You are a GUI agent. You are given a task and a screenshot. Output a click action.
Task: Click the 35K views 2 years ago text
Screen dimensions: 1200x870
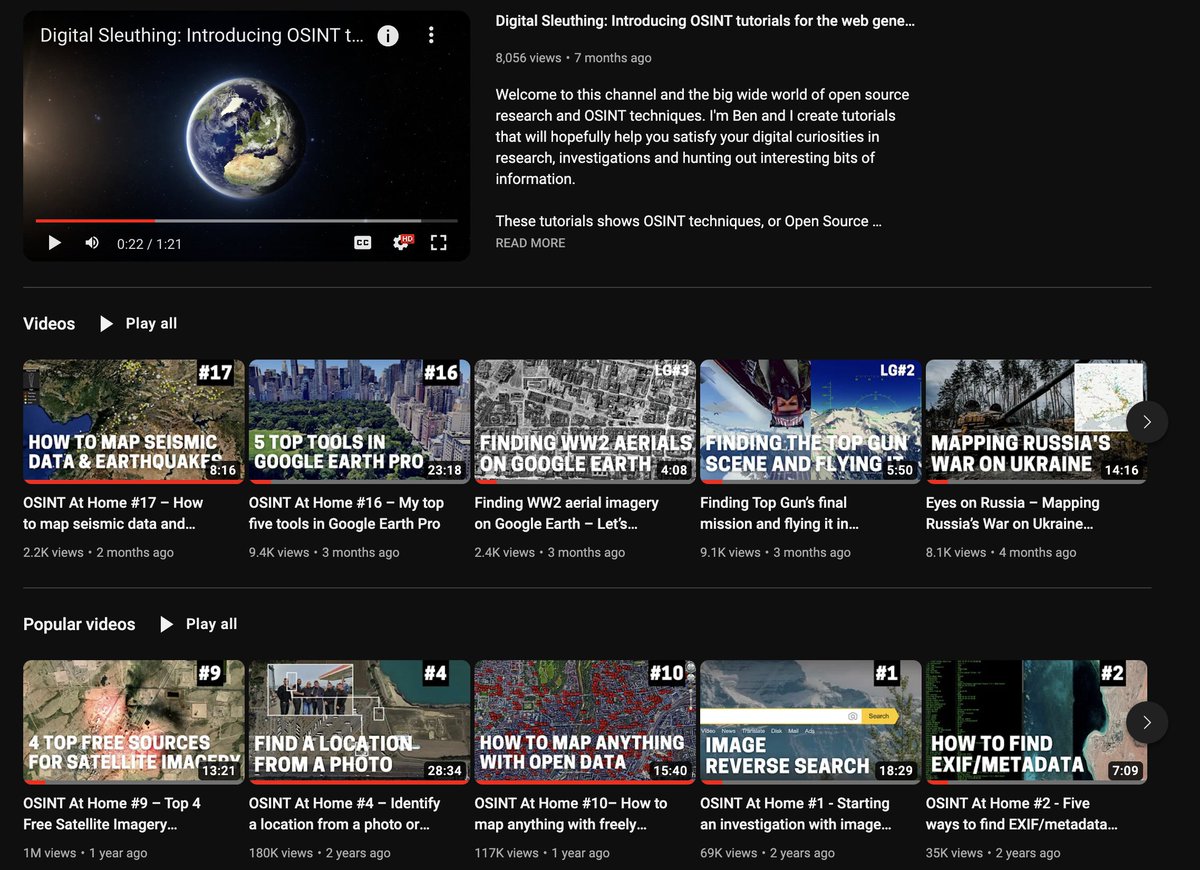coord(992,853)
